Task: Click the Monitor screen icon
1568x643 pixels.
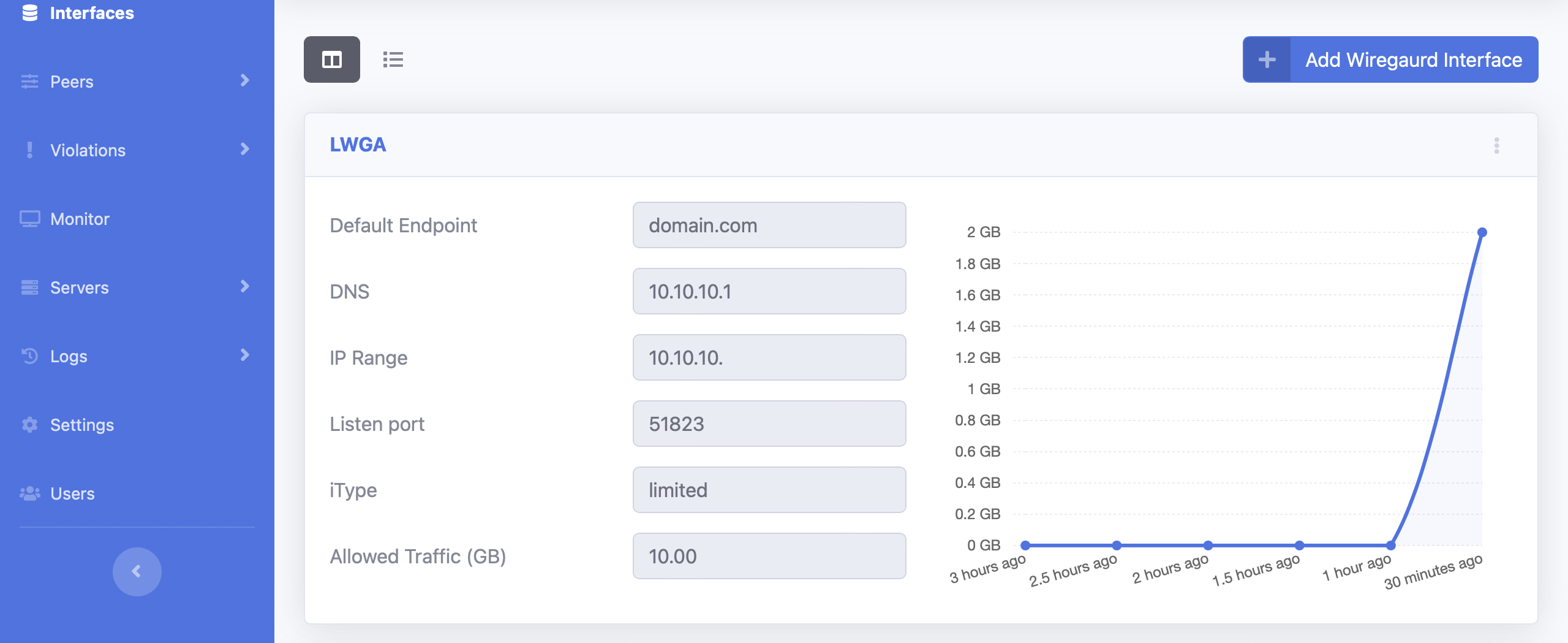Action: pyautogui.click(x=29, y=219)
